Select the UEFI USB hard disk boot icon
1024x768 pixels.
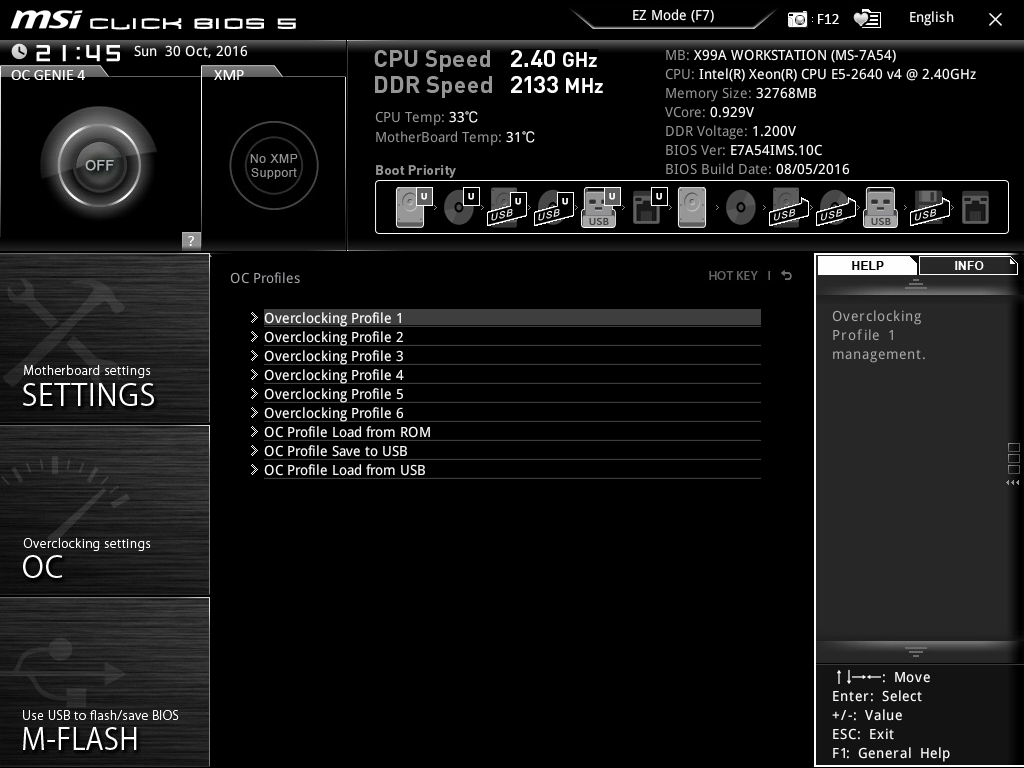click(x=507, y=207)
